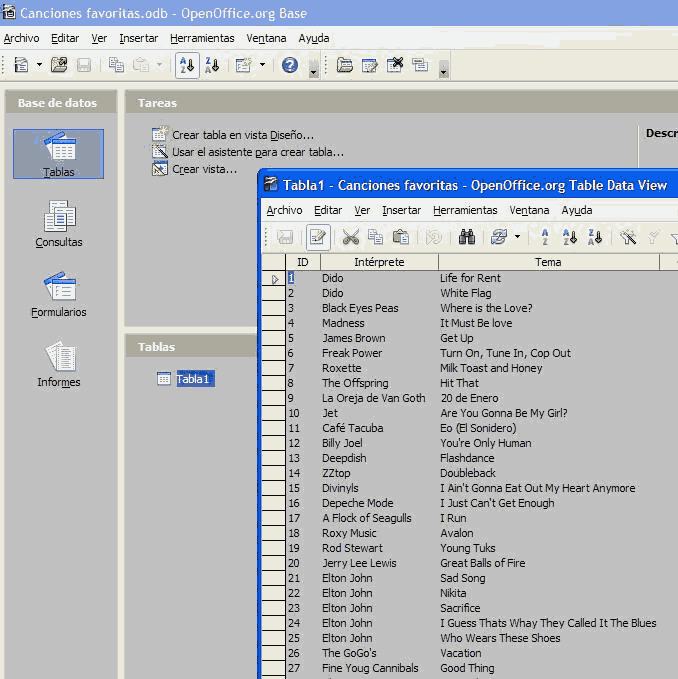
Task: Open the Ver menu in the Tabla1 window
Action: [x=362, y=210]
